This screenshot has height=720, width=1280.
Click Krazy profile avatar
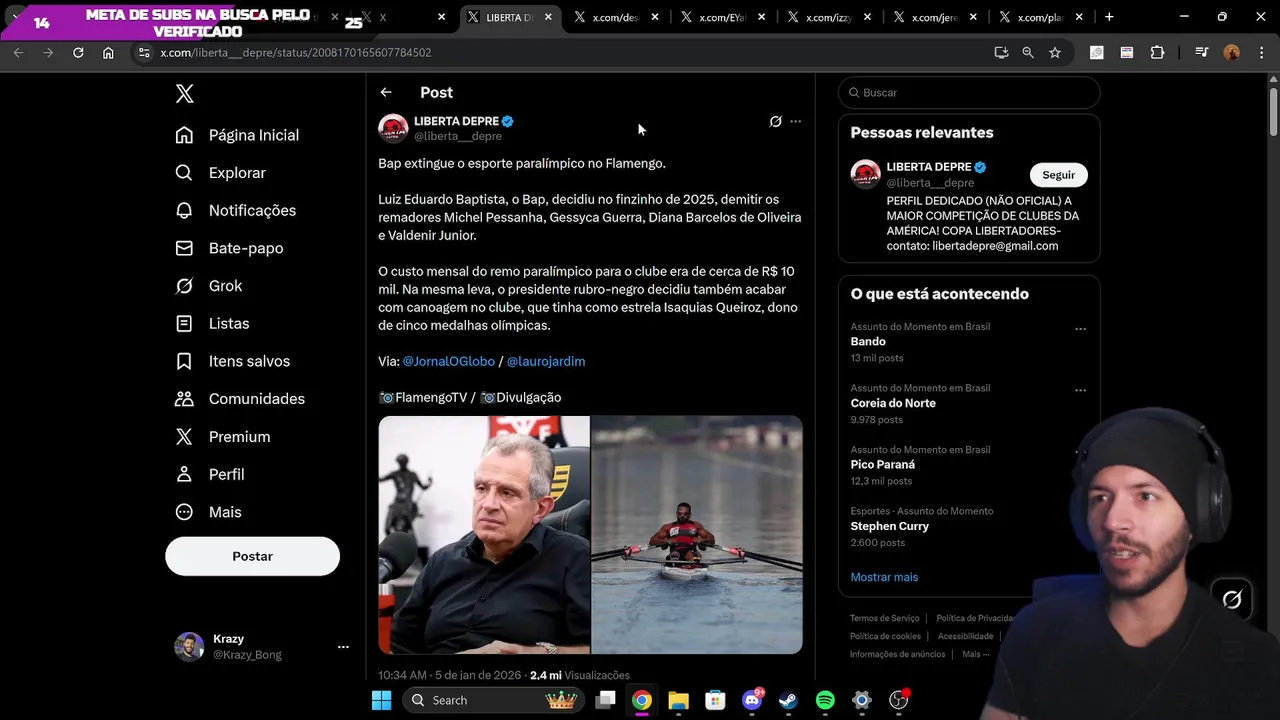pos(189,647)
